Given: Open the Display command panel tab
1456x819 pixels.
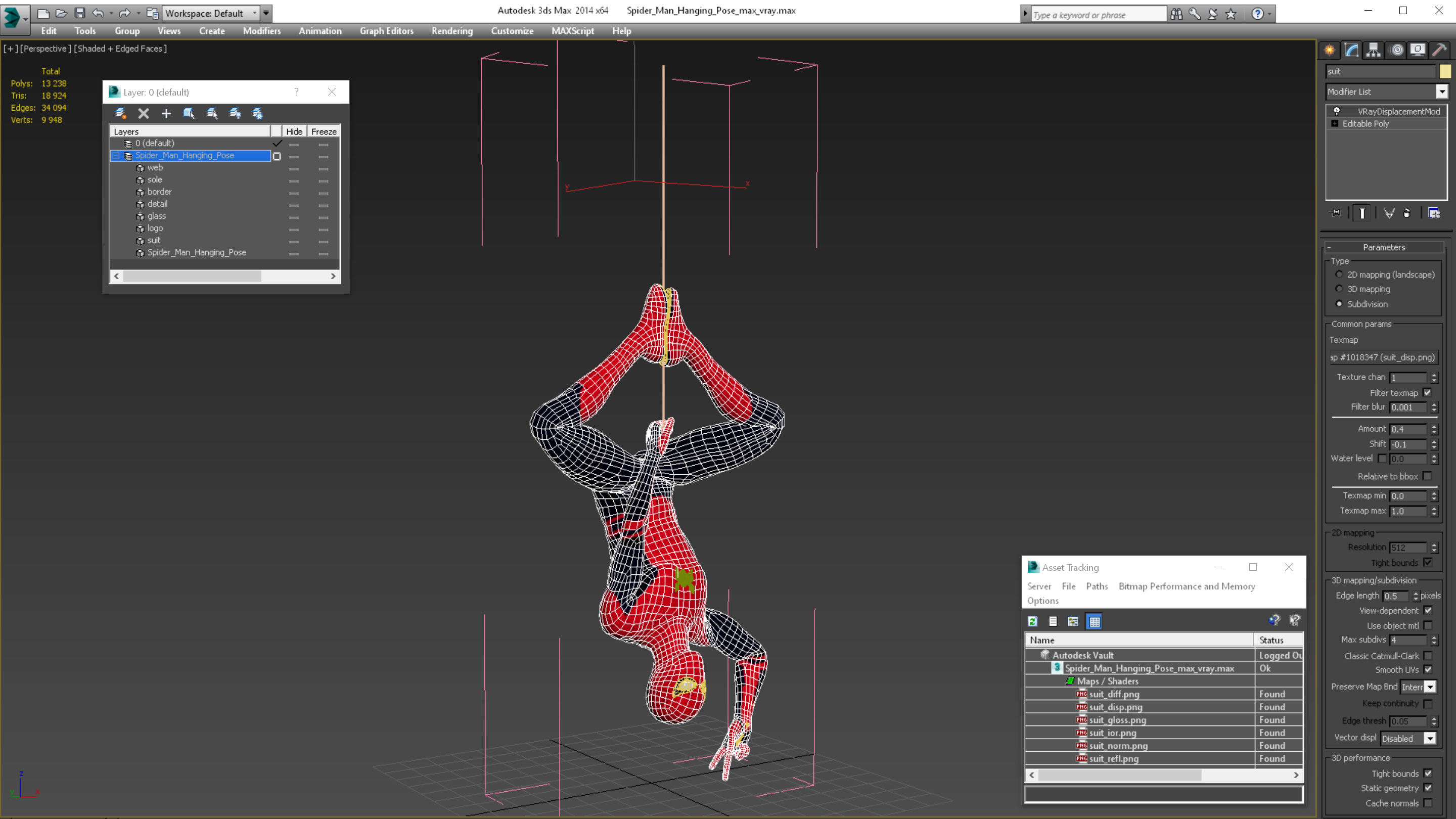Looking at the screenshot, I should (x=1418, y=50).
